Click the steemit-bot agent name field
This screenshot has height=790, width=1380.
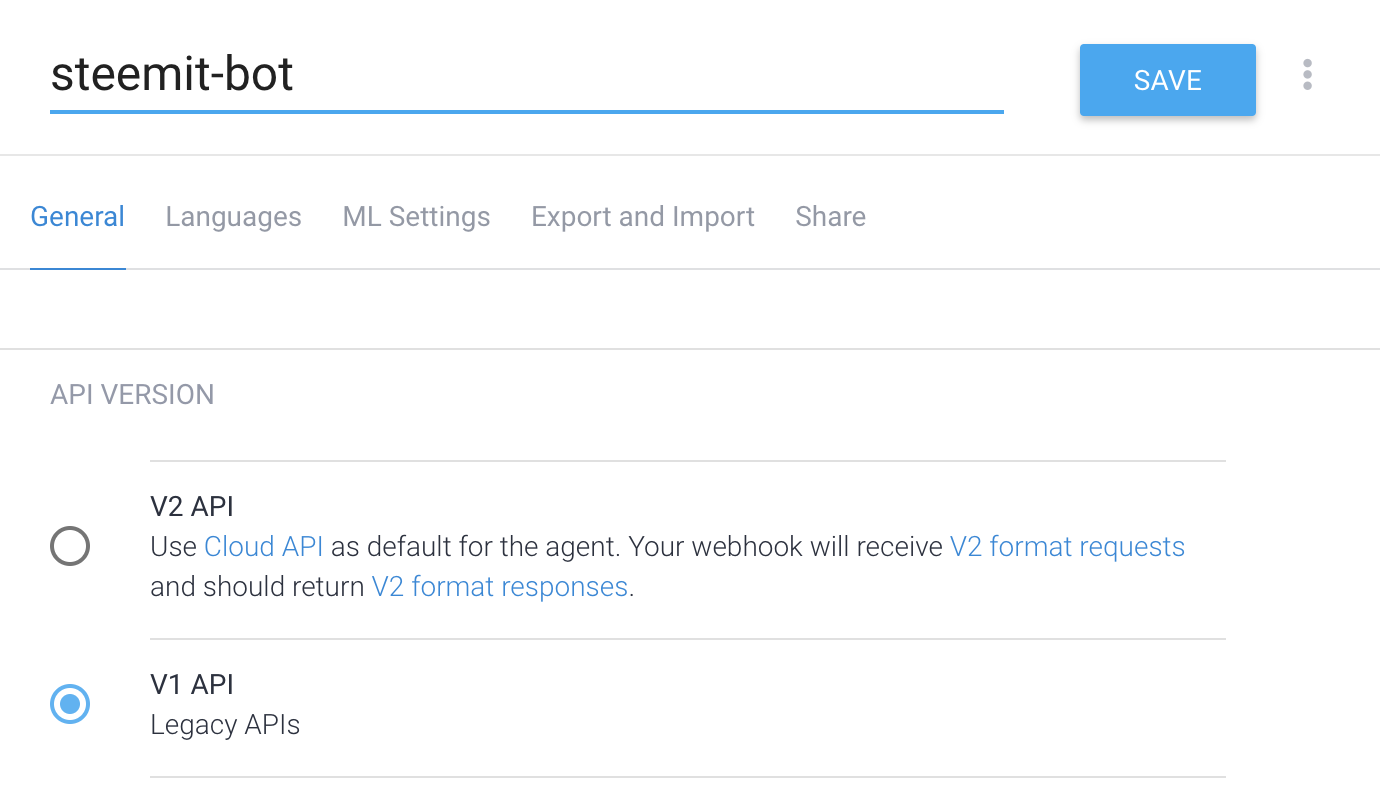pyautogui.click(x=526, y=75)
